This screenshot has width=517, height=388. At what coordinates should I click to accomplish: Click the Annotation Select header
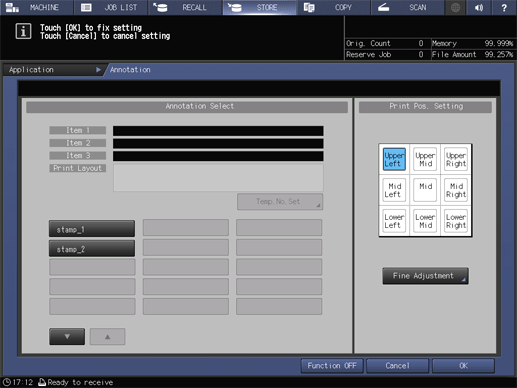pyautogui.click(x=187, y=106)
